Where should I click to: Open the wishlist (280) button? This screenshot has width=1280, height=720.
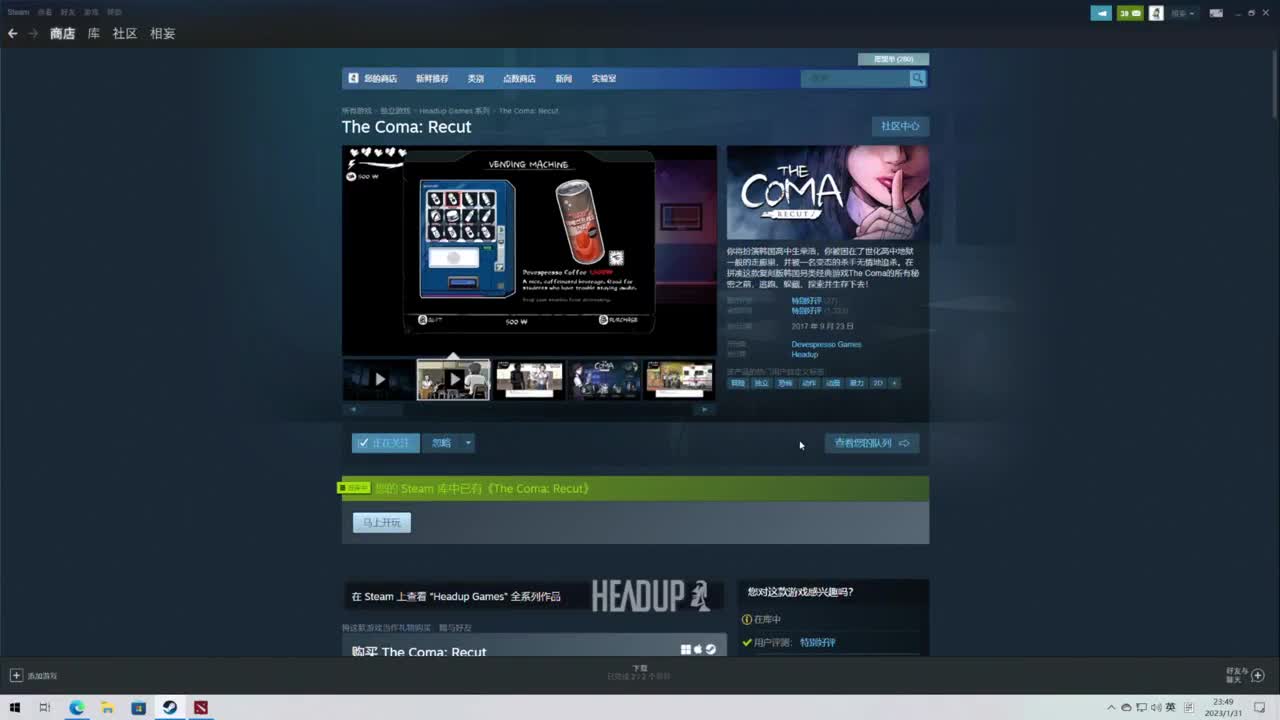[x=893, y=59]
